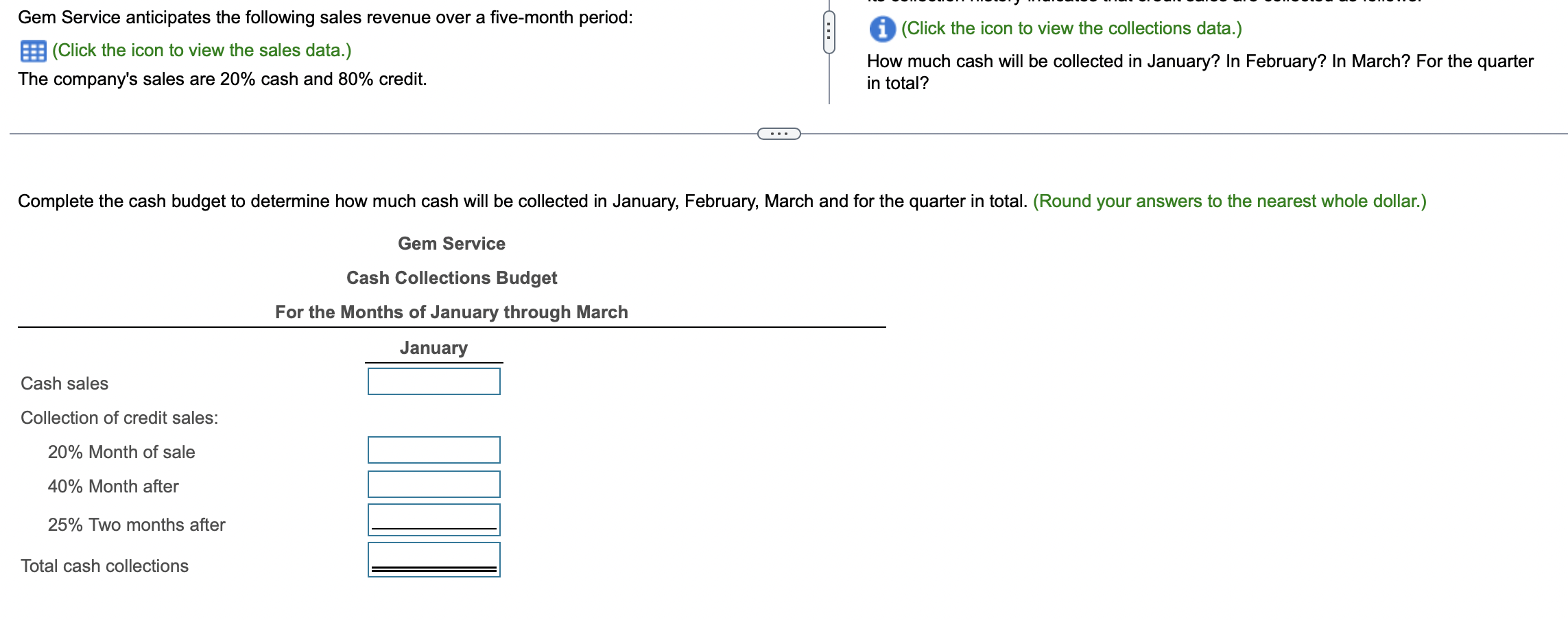Select the 20% Month of sale input box

tap(434, 450)
